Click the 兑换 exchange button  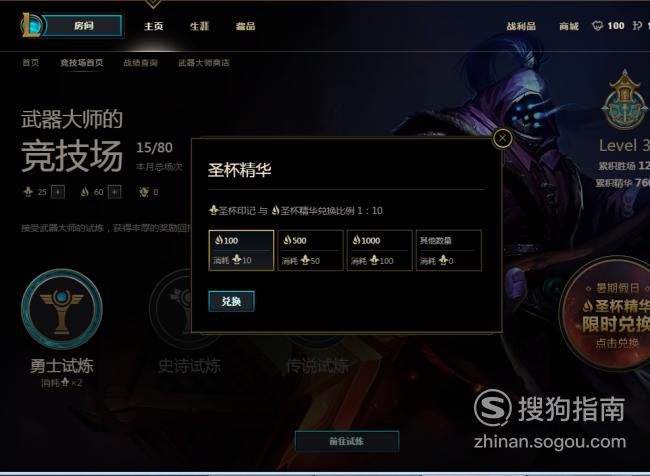[x=231, y=301]
